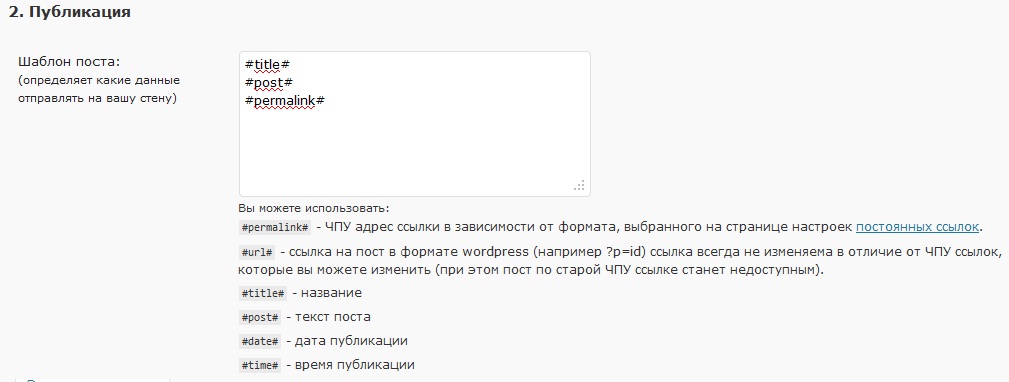This screenshot has width=1009, height=382.
Task: Click the textarea resize handle in its corner
Action: [x=579, y=185]
